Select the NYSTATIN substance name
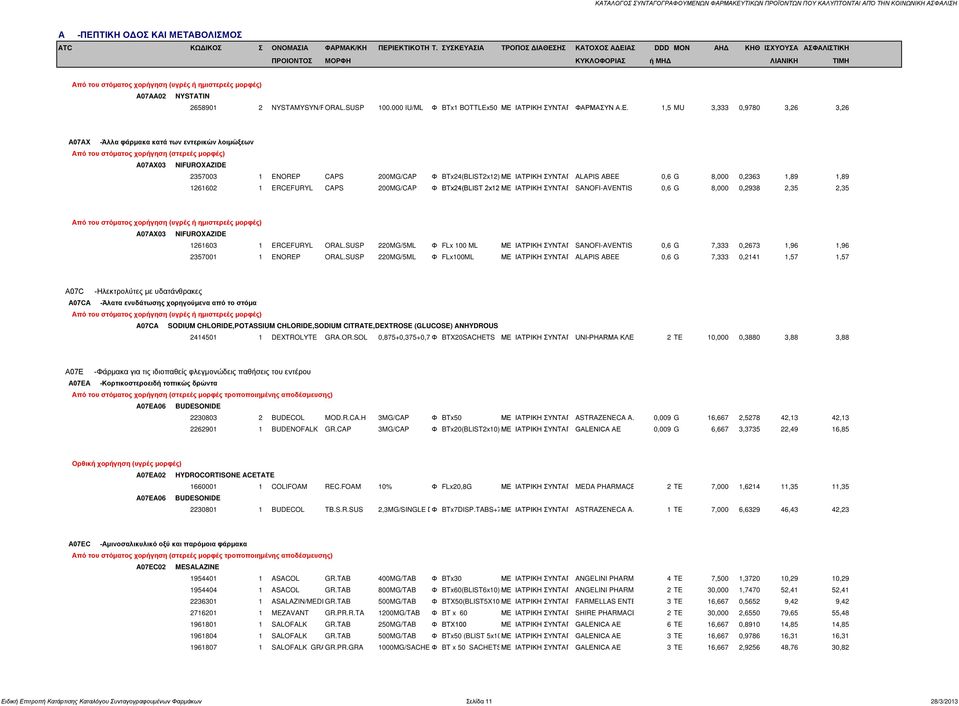Viewport: 959px width, 706px height. coord(192,96)
